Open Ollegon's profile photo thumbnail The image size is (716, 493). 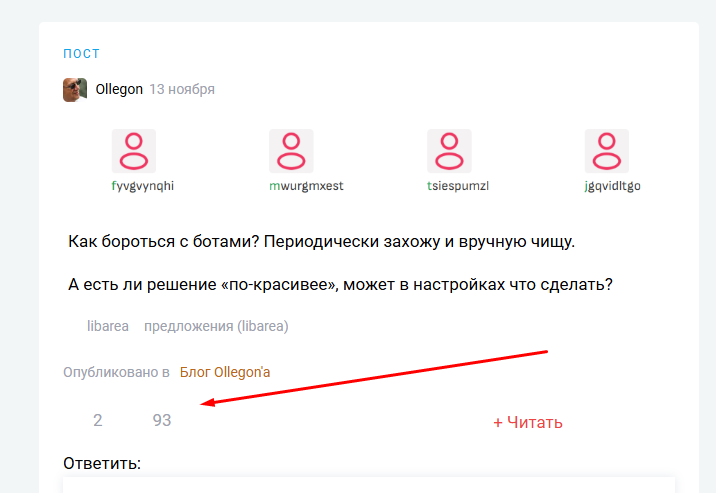coord(75,89)
